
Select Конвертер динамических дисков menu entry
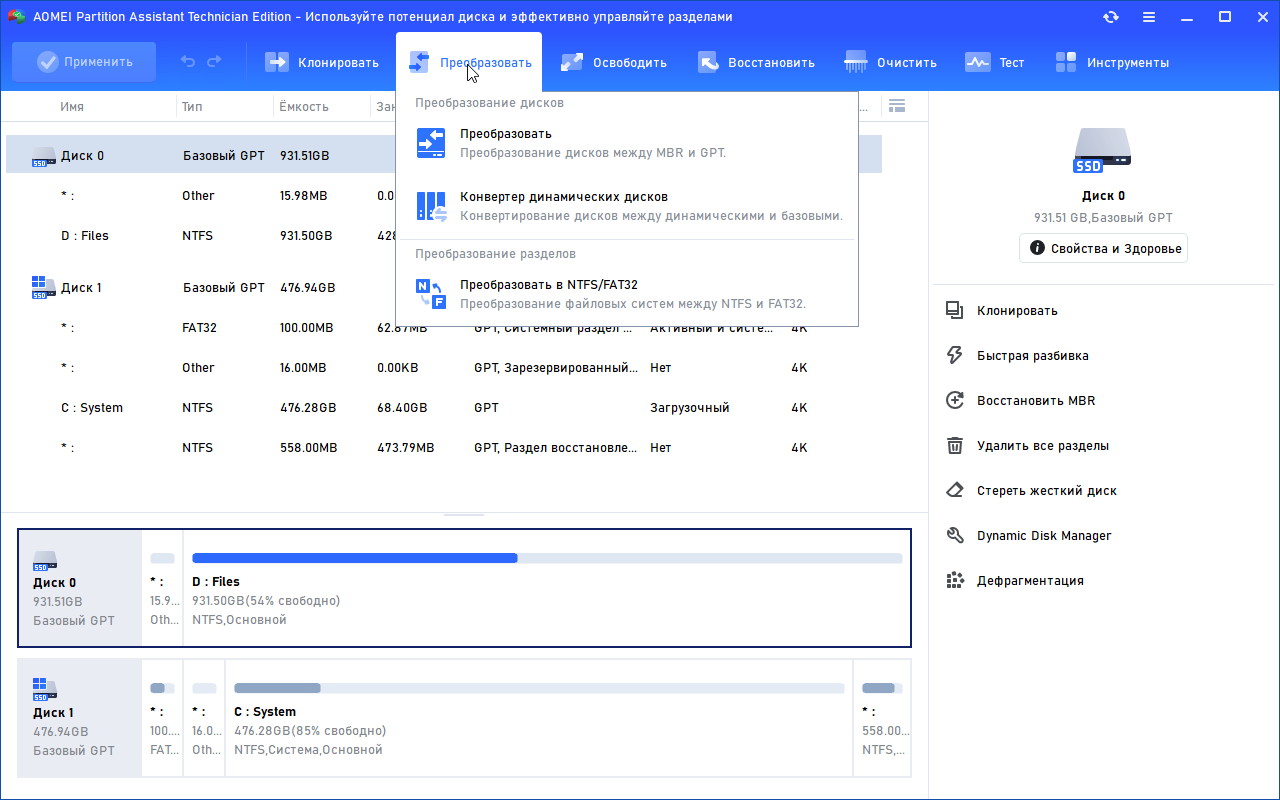point(627,206)
